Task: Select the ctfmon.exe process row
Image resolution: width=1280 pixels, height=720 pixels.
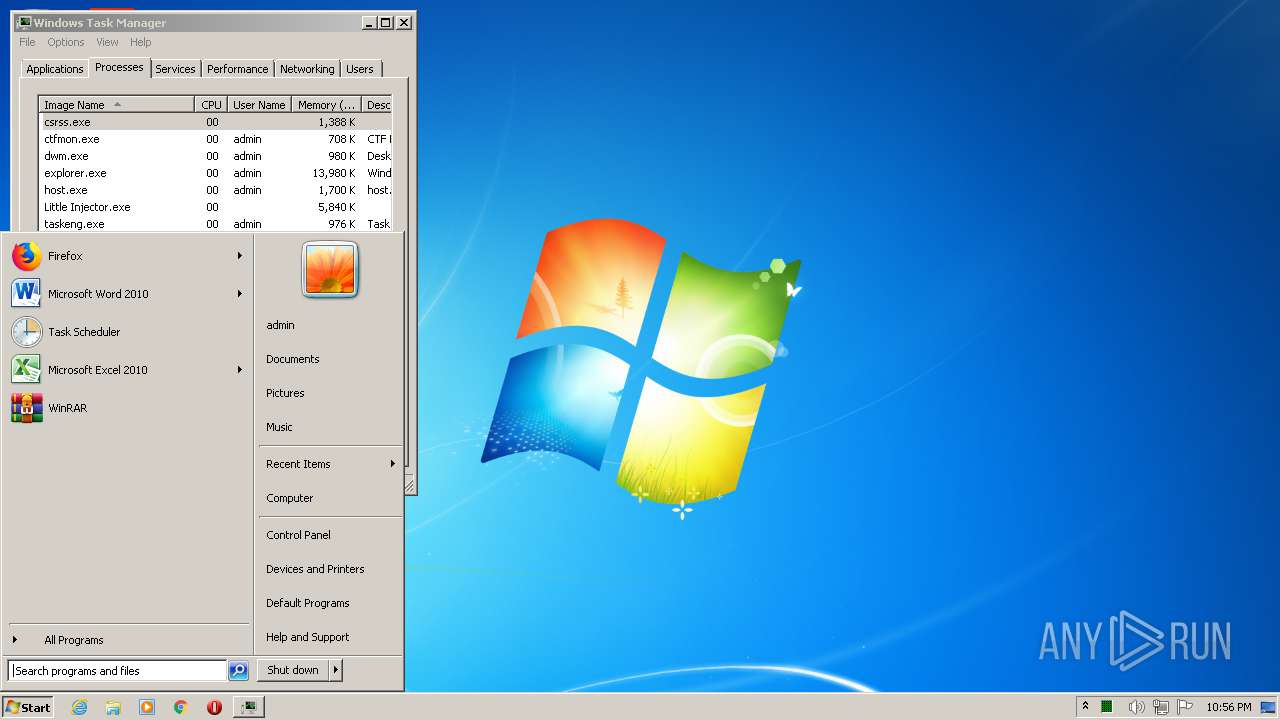Action: coord(215,139)
